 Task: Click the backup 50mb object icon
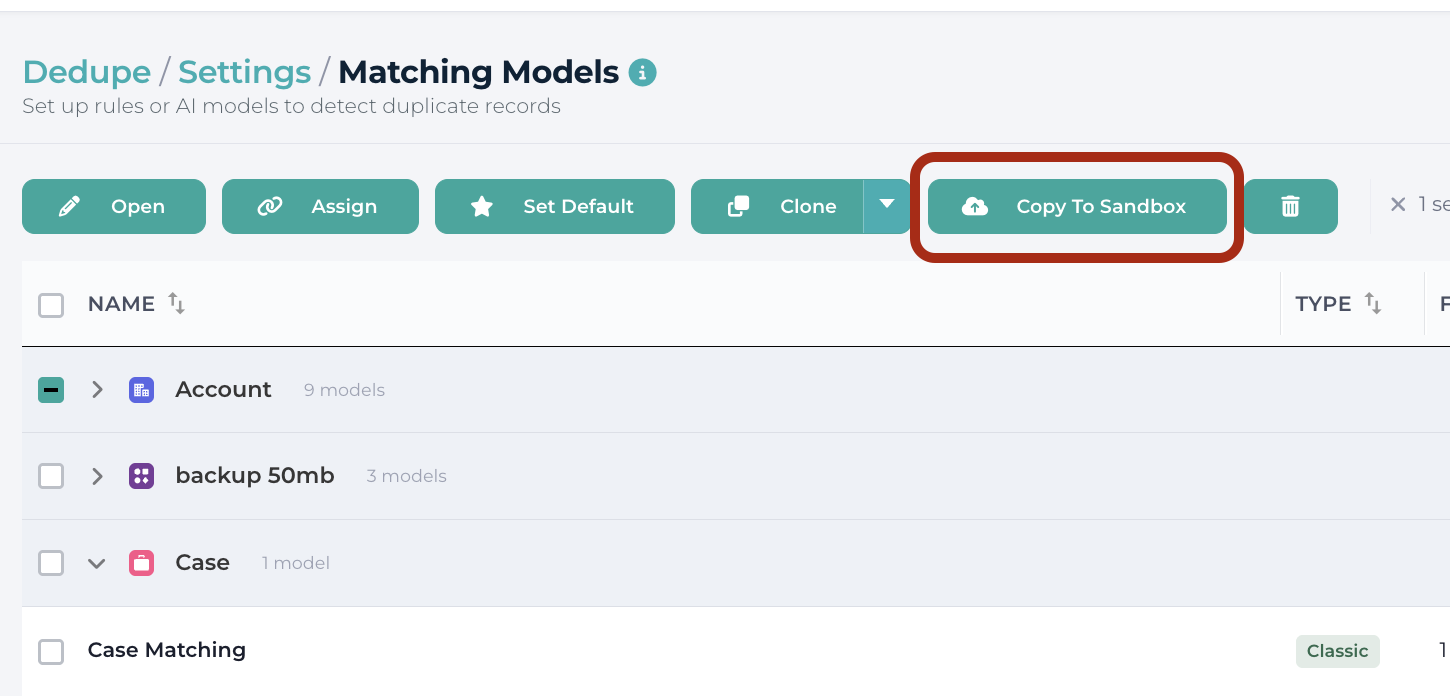[141, 476]
